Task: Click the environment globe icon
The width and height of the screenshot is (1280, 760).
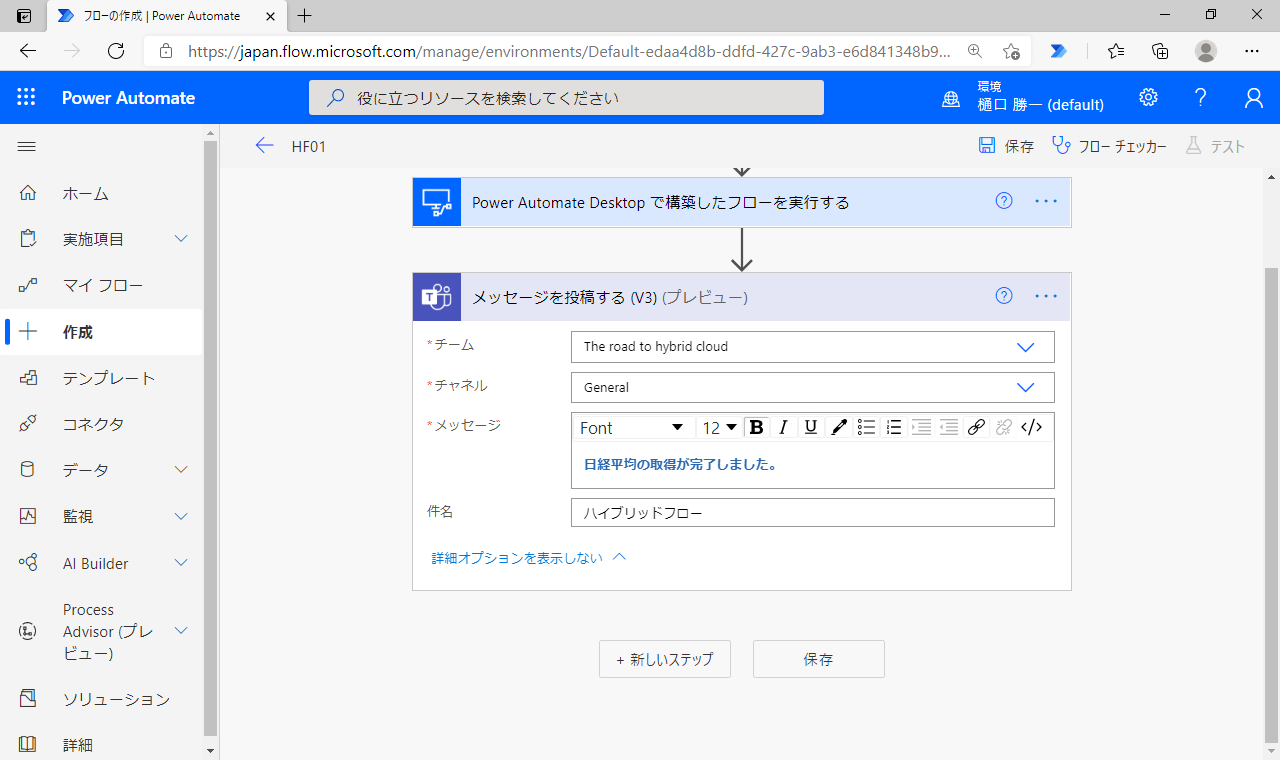Action: [x=951, y=98]
